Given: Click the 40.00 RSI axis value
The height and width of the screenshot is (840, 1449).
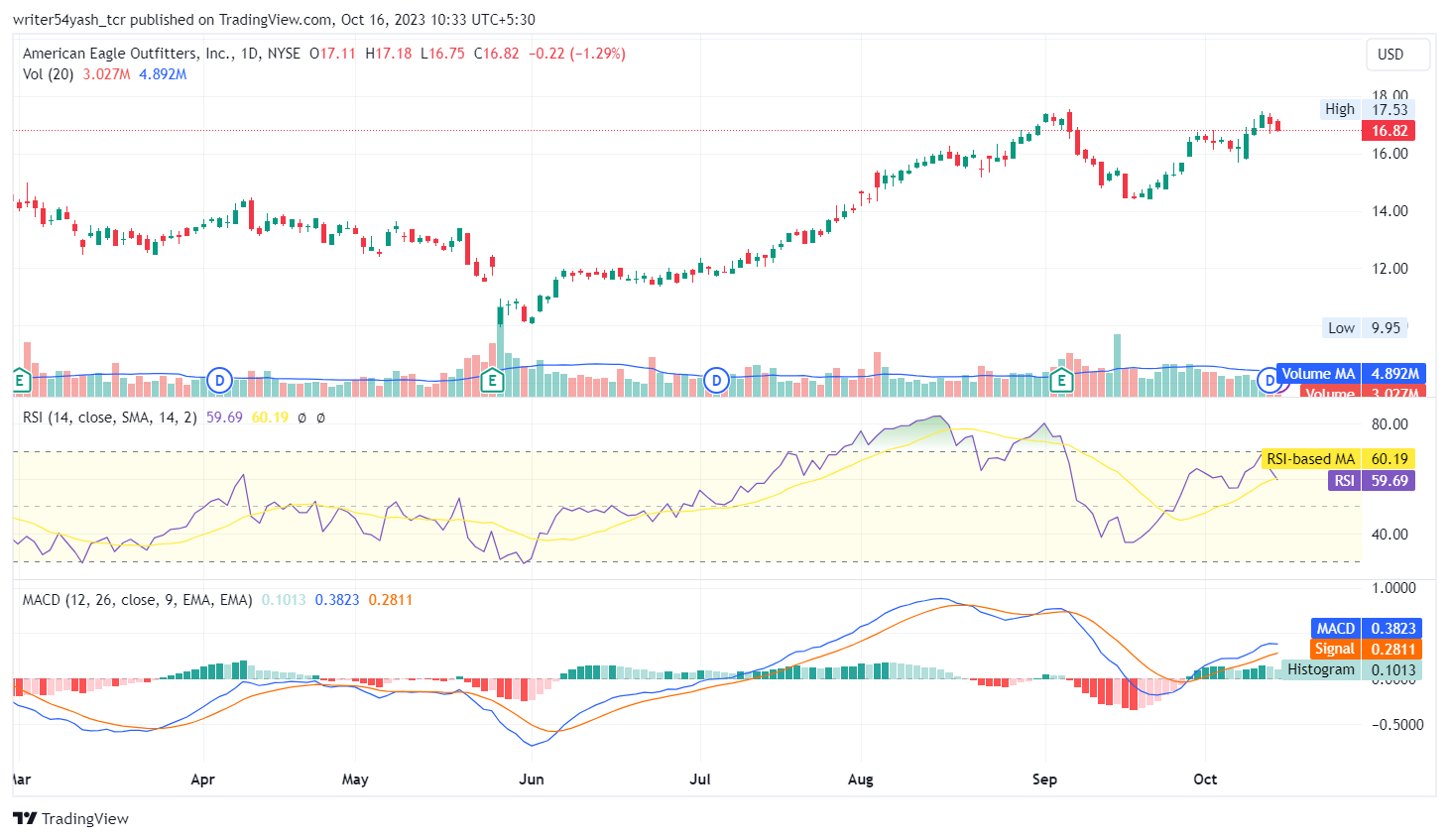Looking at the screenshot, I should click(1389, 535).
